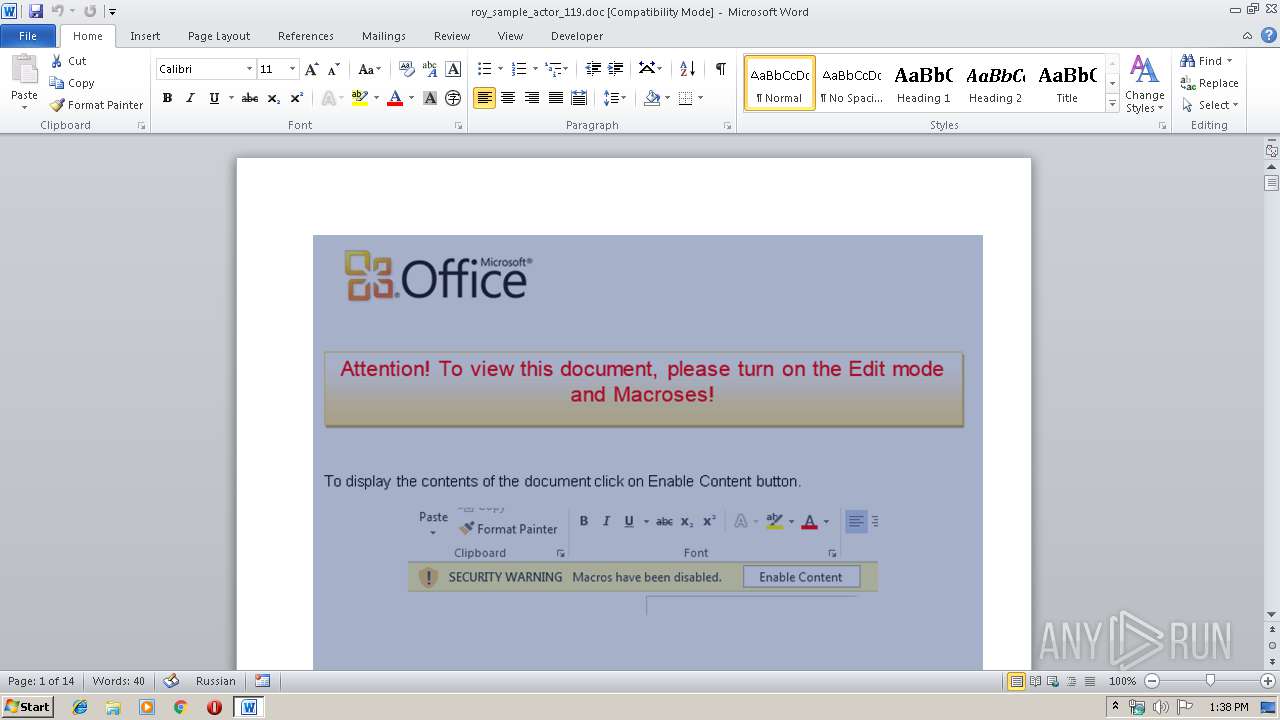Image resolution: width=1280 pixels, height=720 pixels.
Task: Shrink the font size
Action: point(334,69)
